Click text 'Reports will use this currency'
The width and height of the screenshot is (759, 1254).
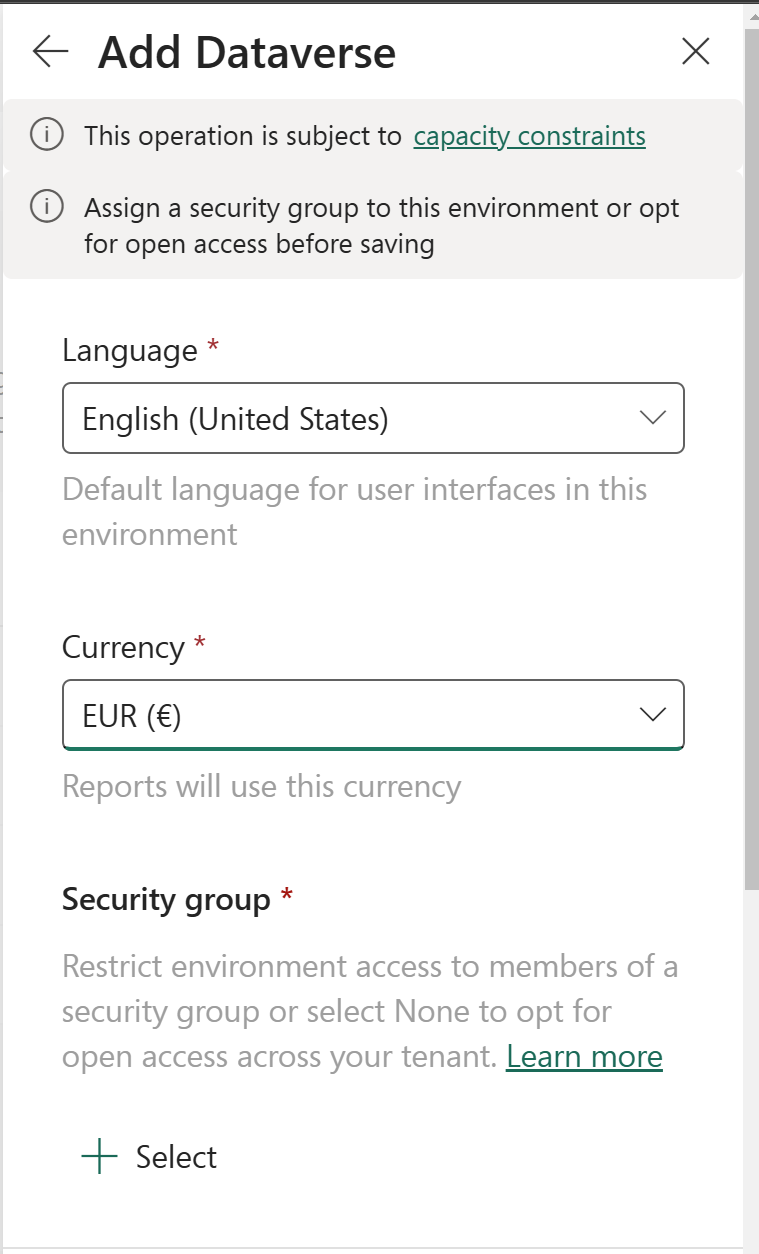point(261,787)
